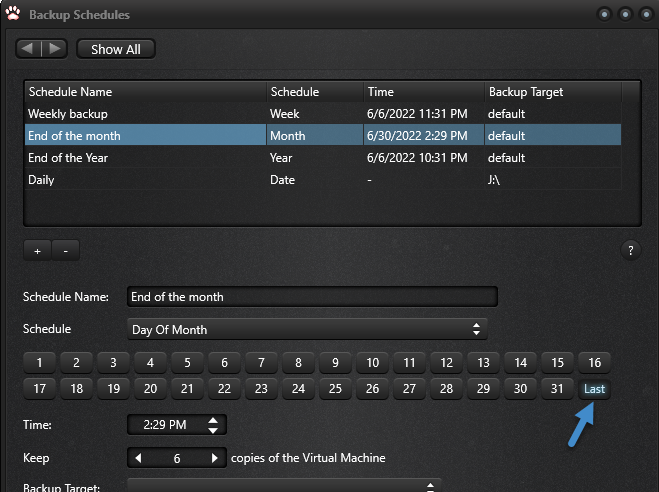Viewport: 659px width, 492px height.
Task: Decrease time with the down stepper arrow
Action: click(213, 430)
